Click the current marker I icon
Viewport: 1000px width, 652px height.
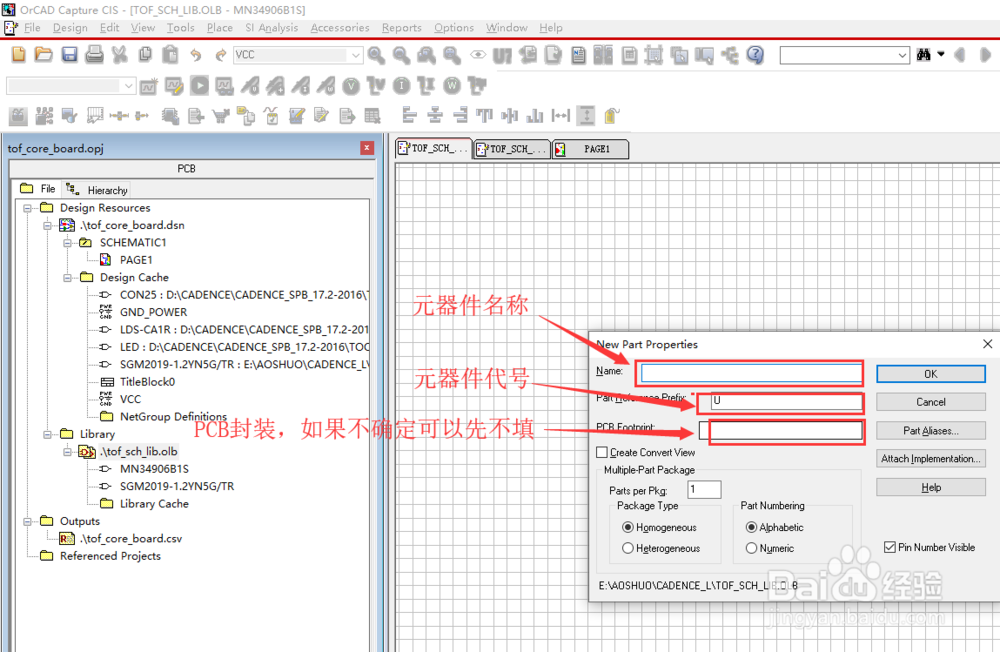(401, 85)
